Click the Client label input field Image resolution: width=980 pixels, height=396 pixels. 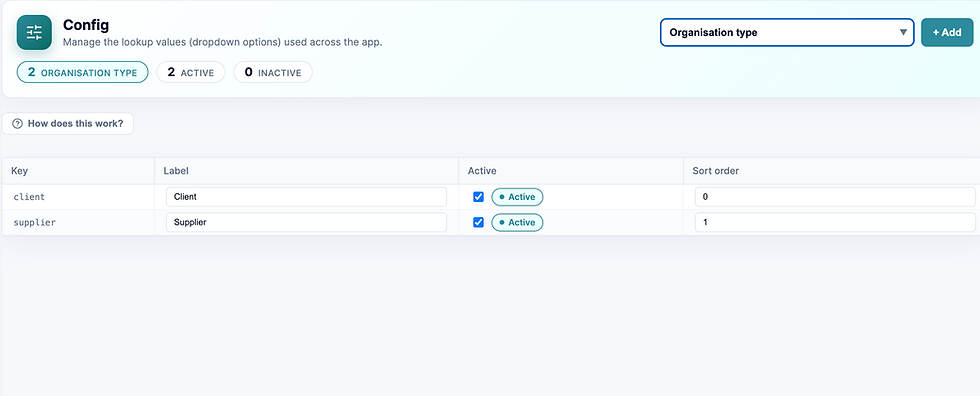pyautogui.click(x=306, y=197)
